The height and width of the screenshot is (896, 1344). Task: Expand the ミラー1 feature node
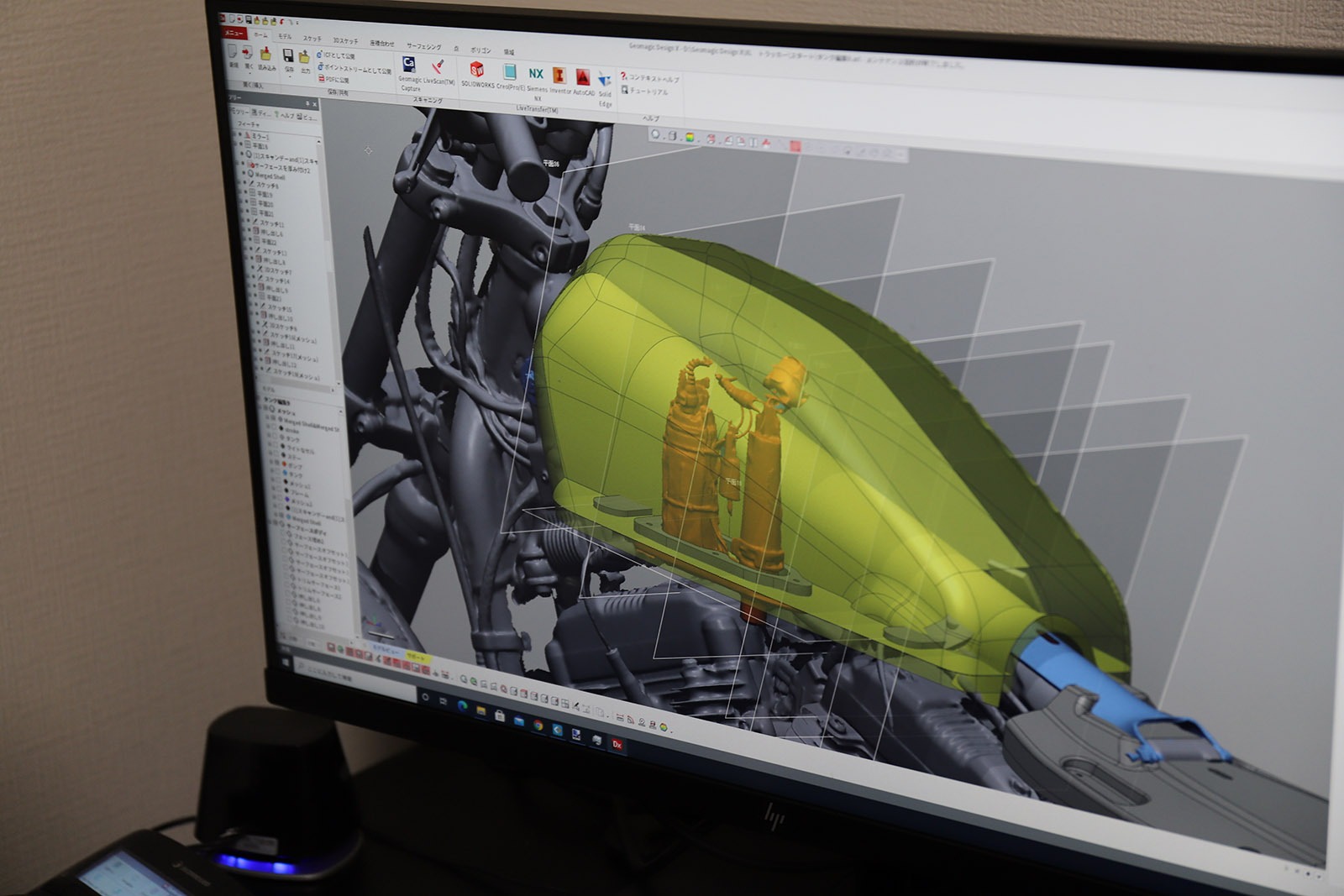(235, 134)
